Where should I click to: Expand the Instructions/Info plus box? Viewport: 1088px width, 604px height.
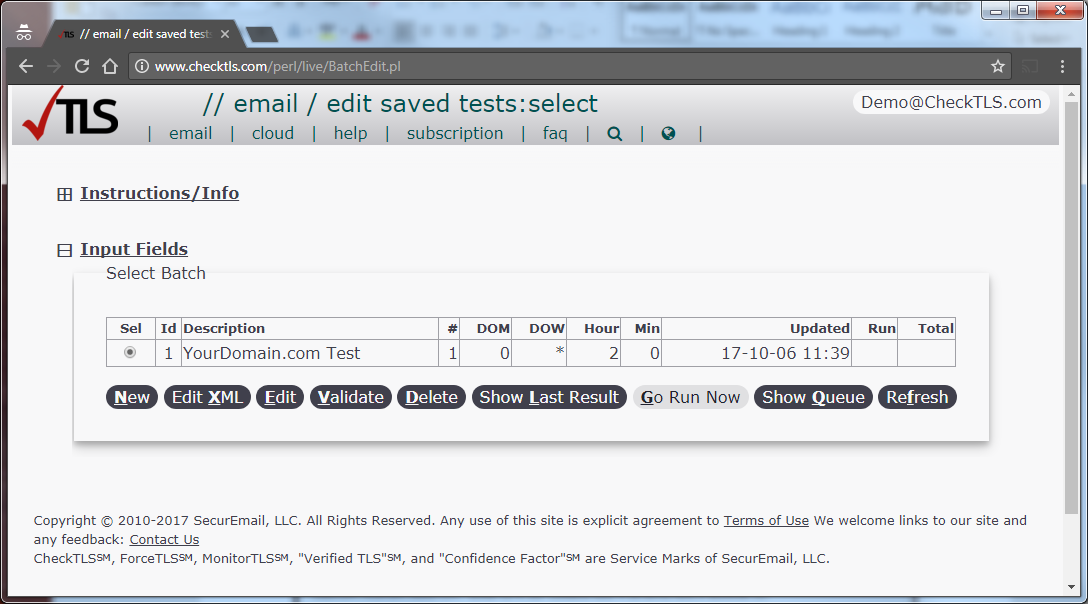[x=65, y=194]
